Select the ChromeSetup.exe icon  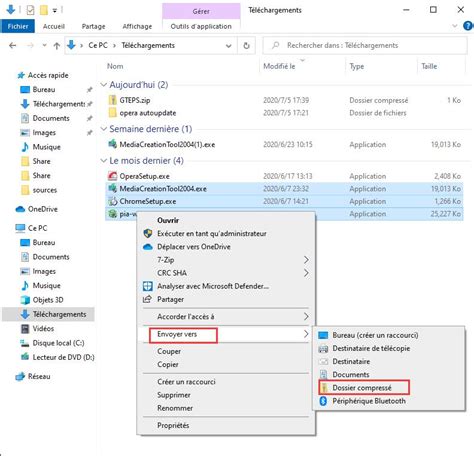113,201
